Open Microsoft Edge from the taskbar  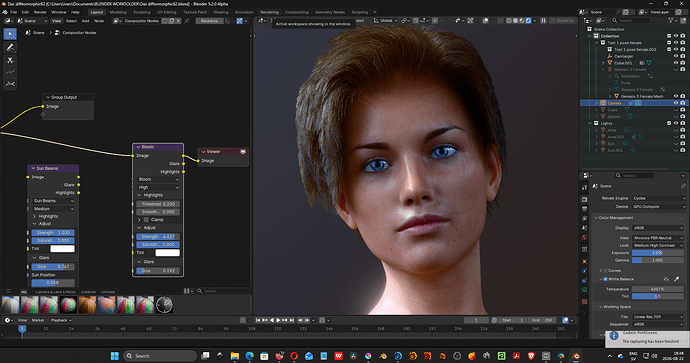(250, 356)
